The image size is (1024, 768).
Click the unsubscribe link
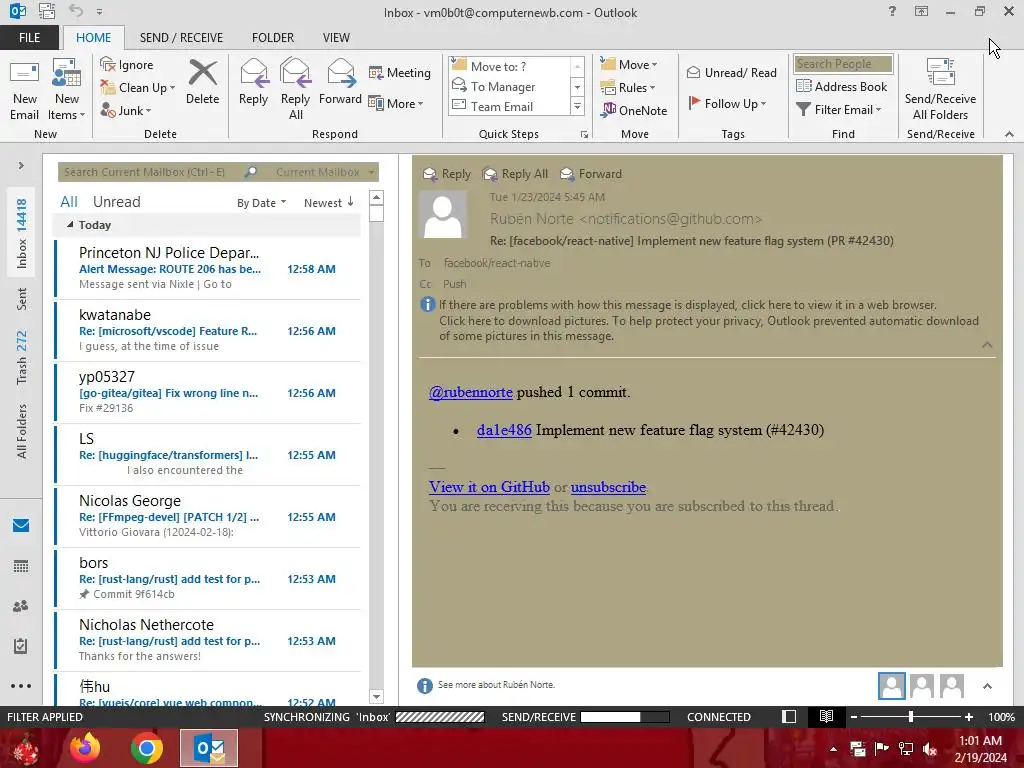608,487
